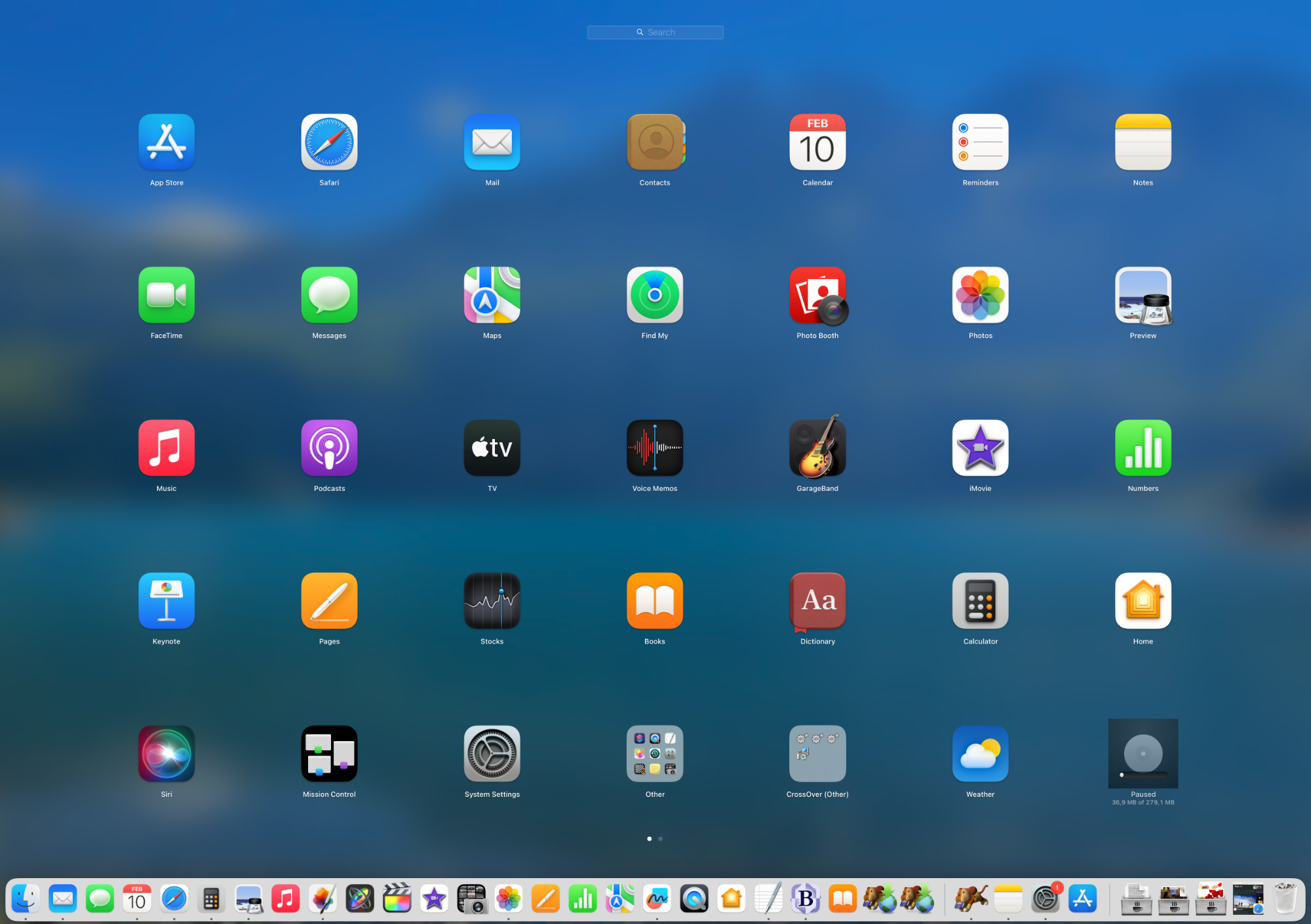Open TextEdit in the Dock
The image size is (1311, 924).
tap(768, 899)
